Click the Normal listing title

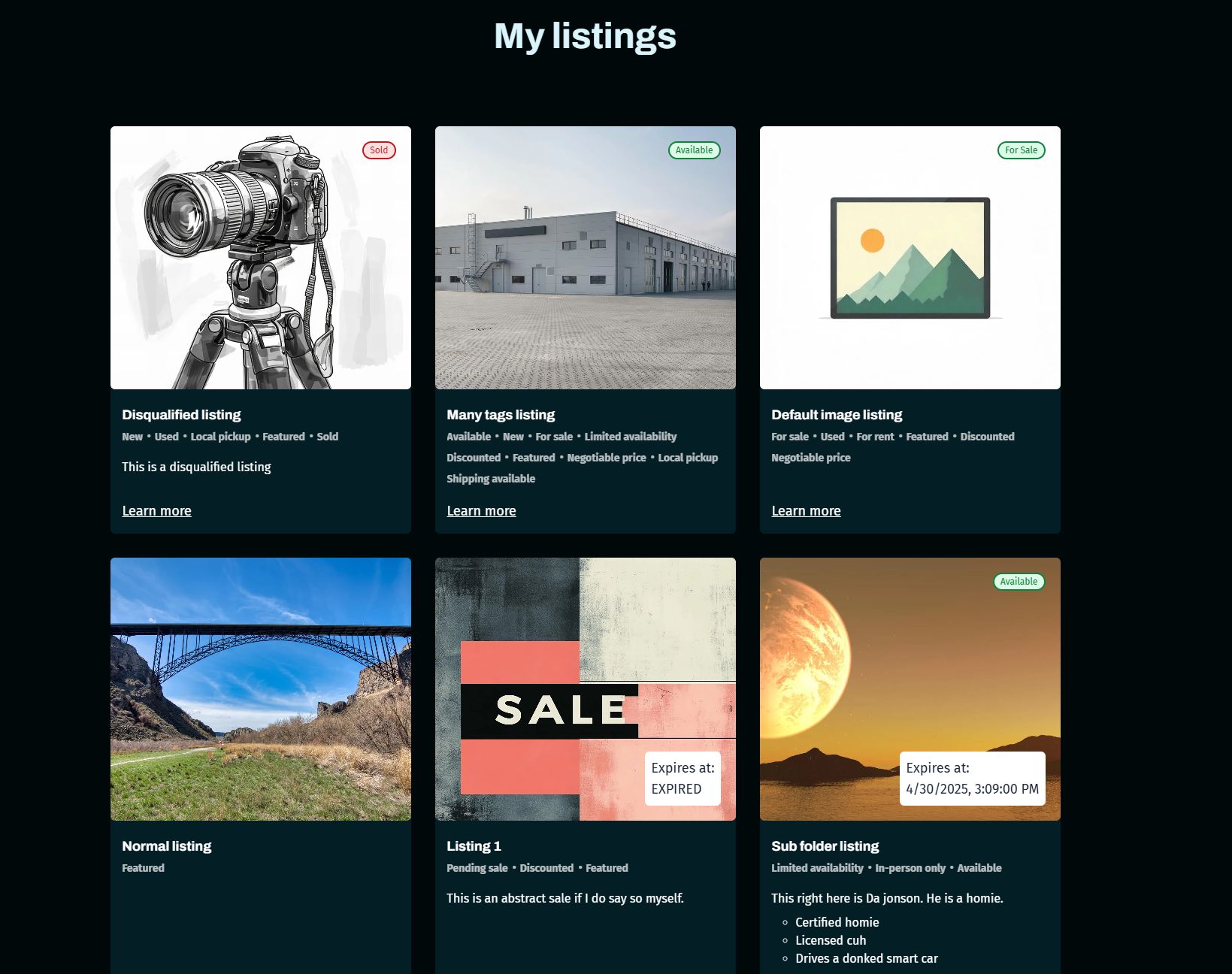166,846
